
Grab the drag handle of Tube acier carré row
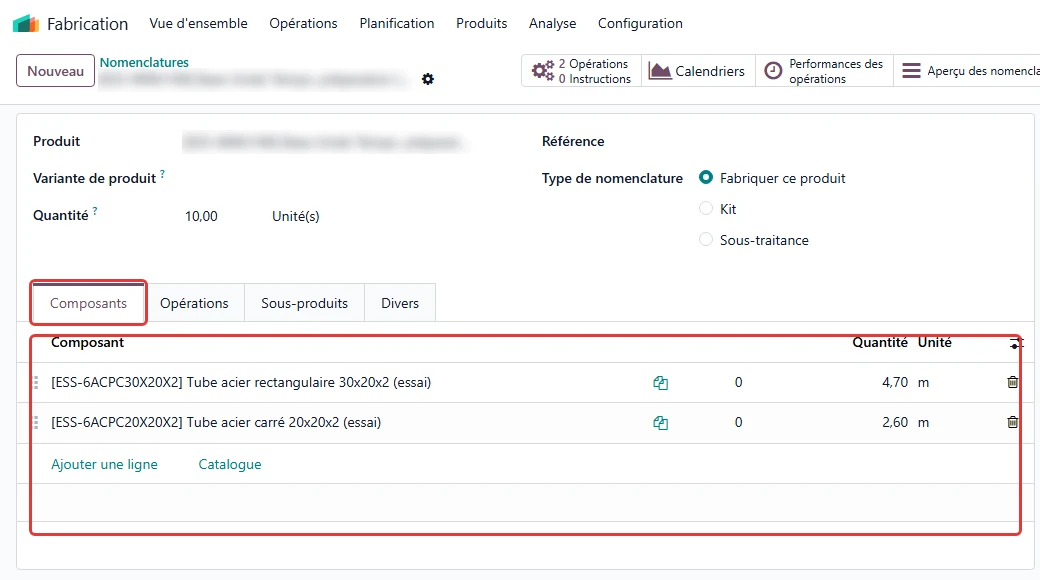pos(36,422)
